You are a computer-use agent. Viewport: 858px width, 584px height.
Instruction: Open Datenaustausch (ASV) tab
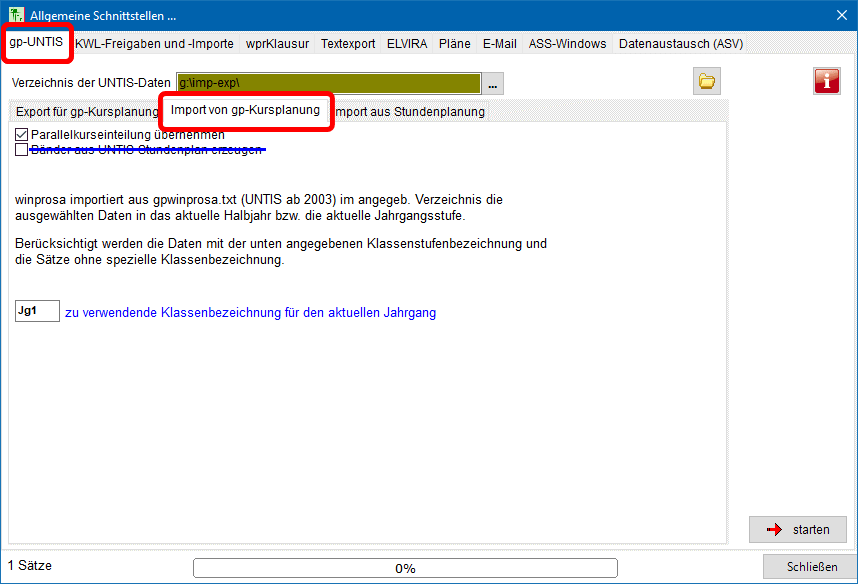680,44
